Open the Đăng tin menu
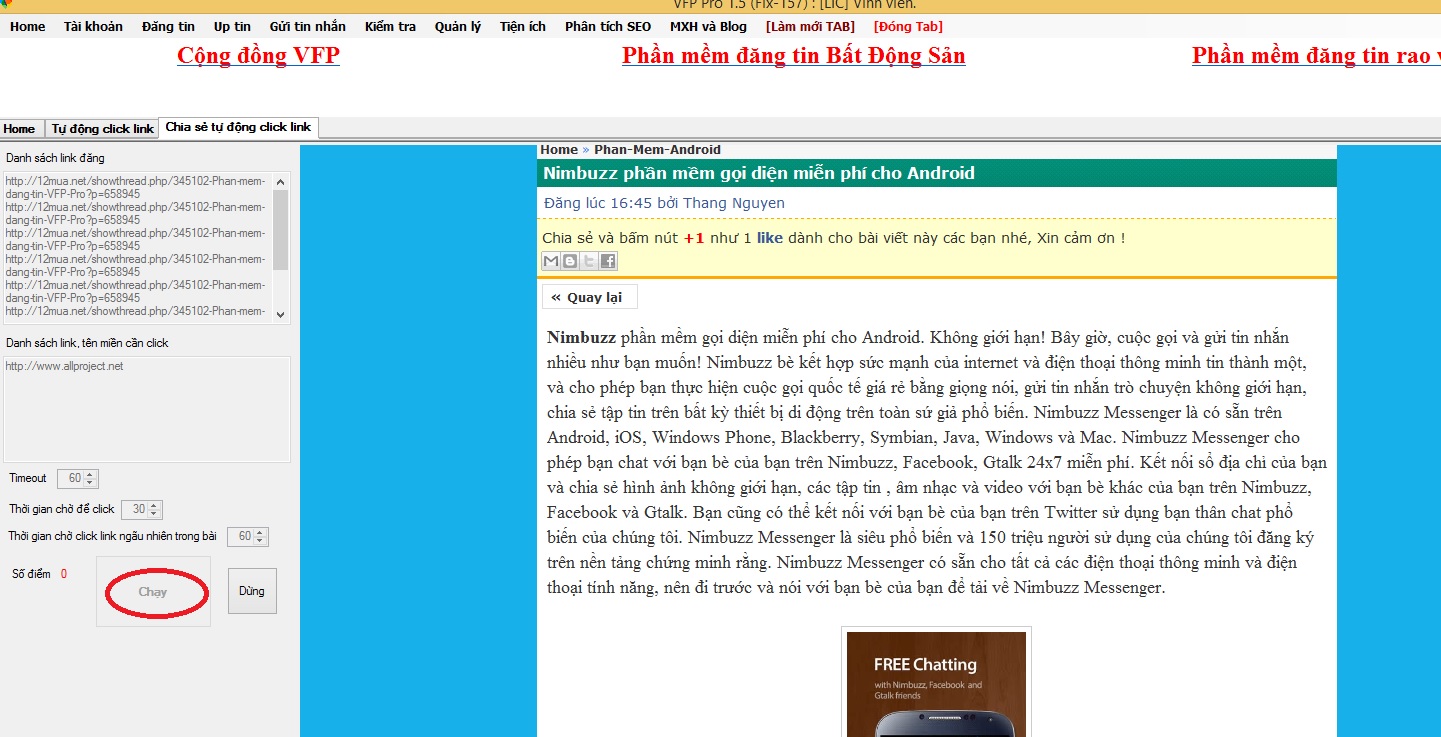The height and width of the screenshot is (737, 1441). point(168,26)
